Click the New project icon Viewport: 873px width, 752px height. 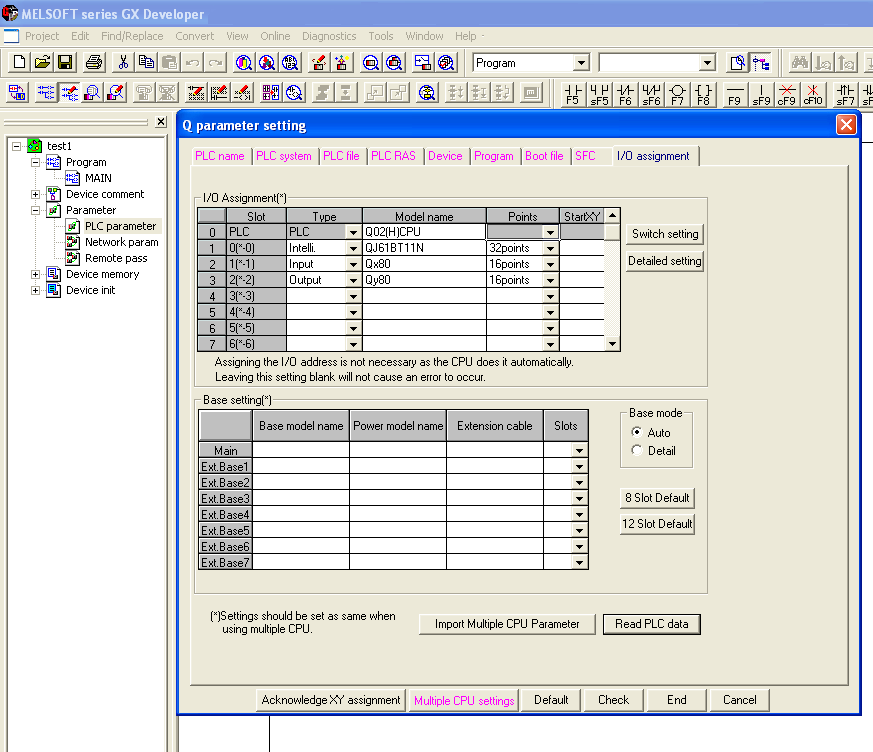[x=19, y=62]
